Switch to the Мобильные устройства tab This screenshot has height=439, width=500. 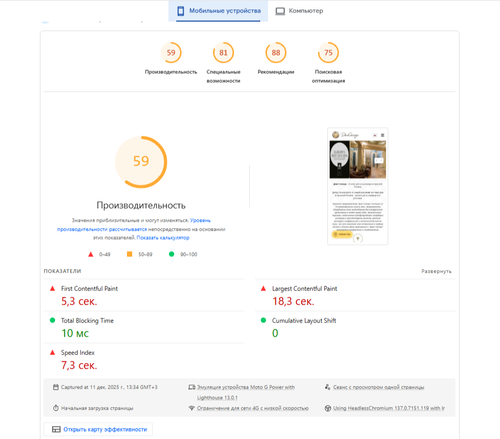218,11
